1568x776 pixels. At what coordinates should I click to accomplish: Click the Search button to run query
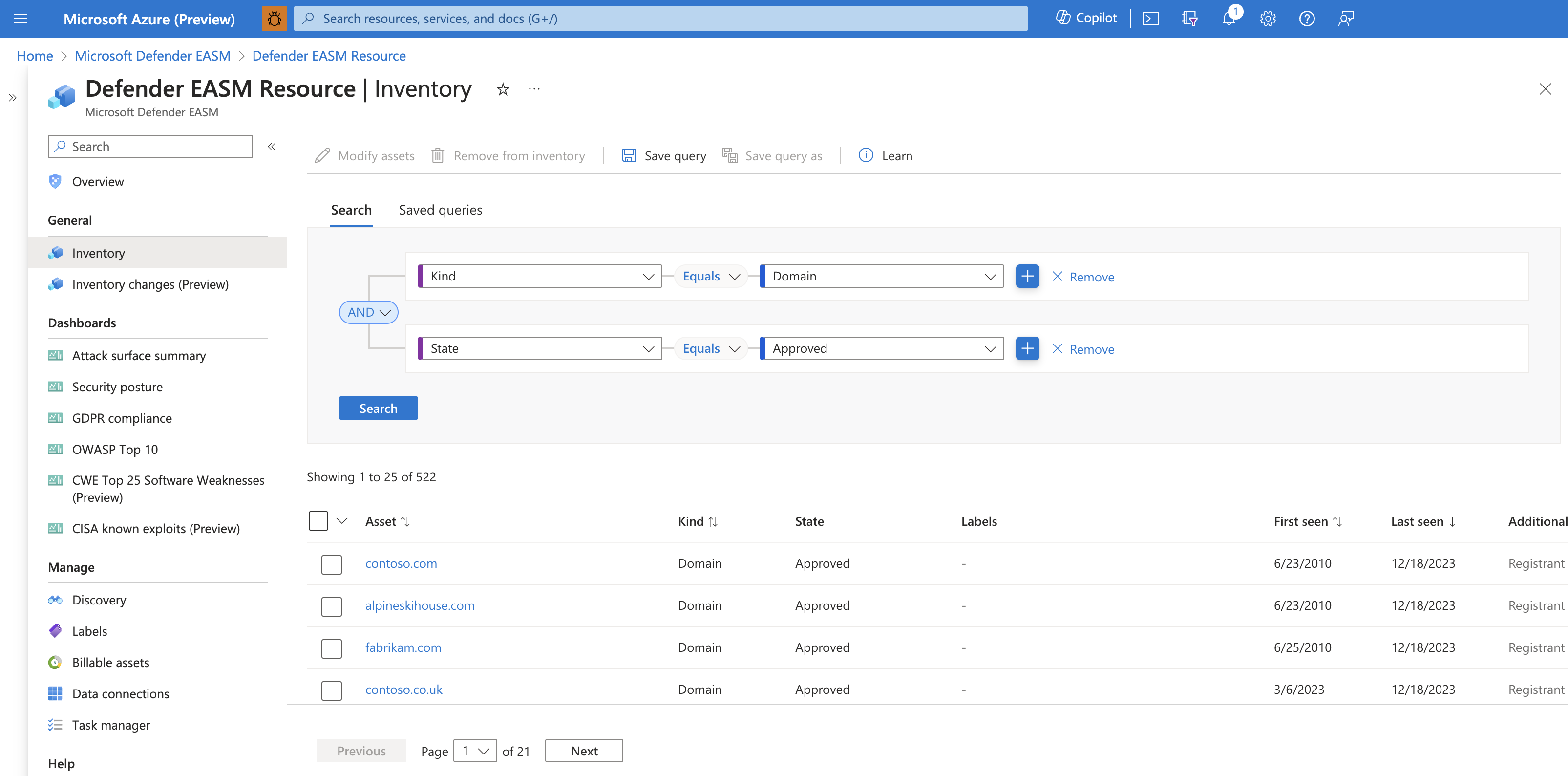[378, 408]
